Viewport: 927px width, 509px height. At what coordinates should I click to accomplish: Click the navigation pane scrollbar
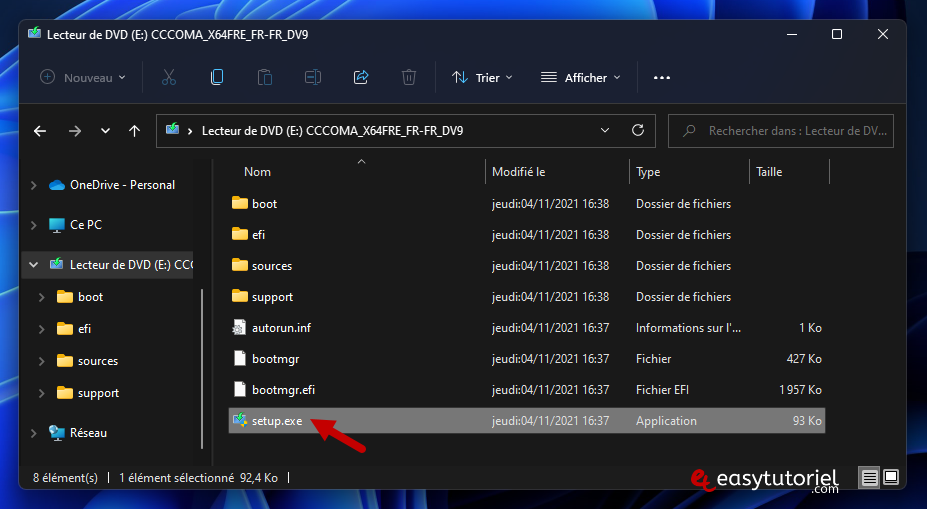[202, 368]
